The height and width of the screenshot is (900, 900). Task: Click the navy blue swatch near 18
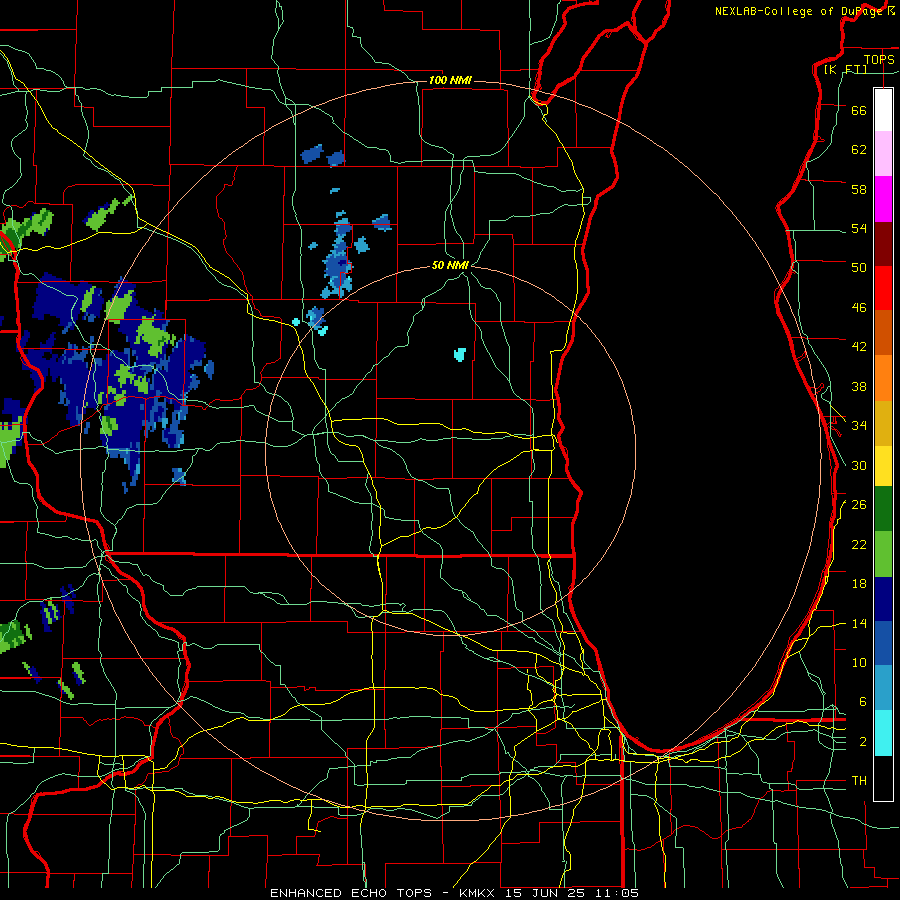[883, 599]
